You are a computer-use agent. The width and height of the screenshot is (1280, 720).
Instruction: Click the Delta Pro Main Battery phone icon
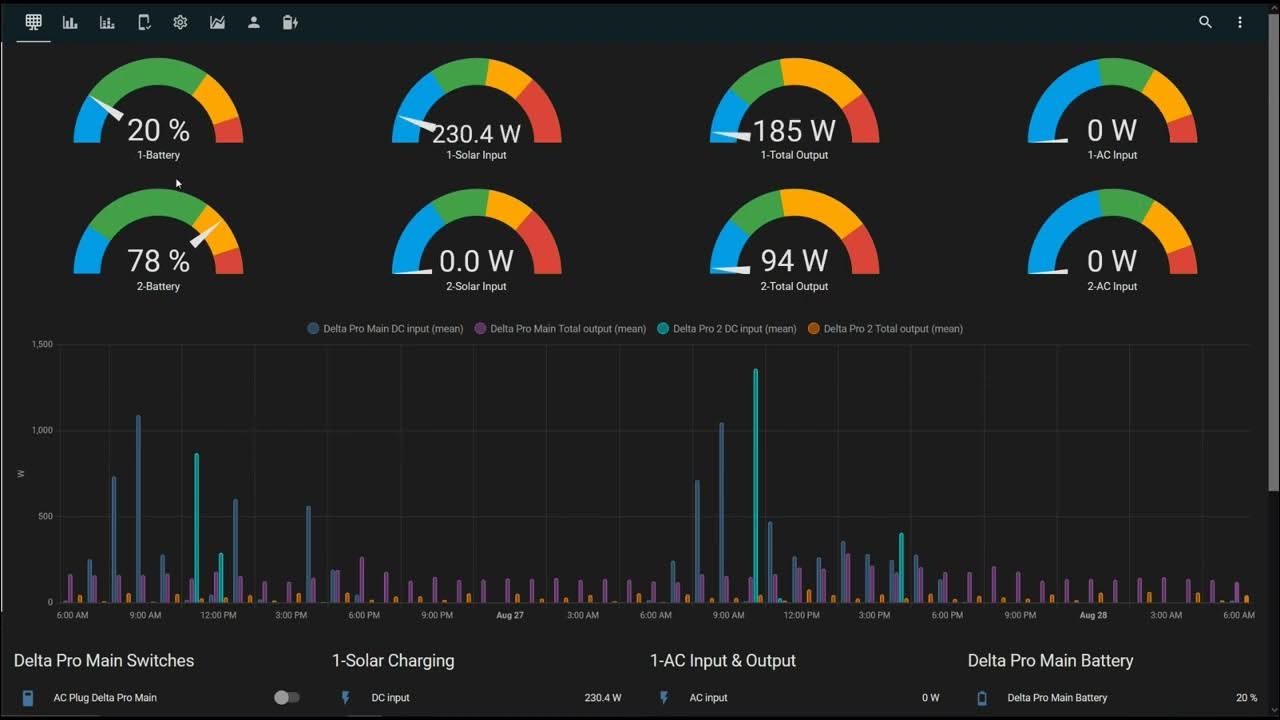point(982,697)
